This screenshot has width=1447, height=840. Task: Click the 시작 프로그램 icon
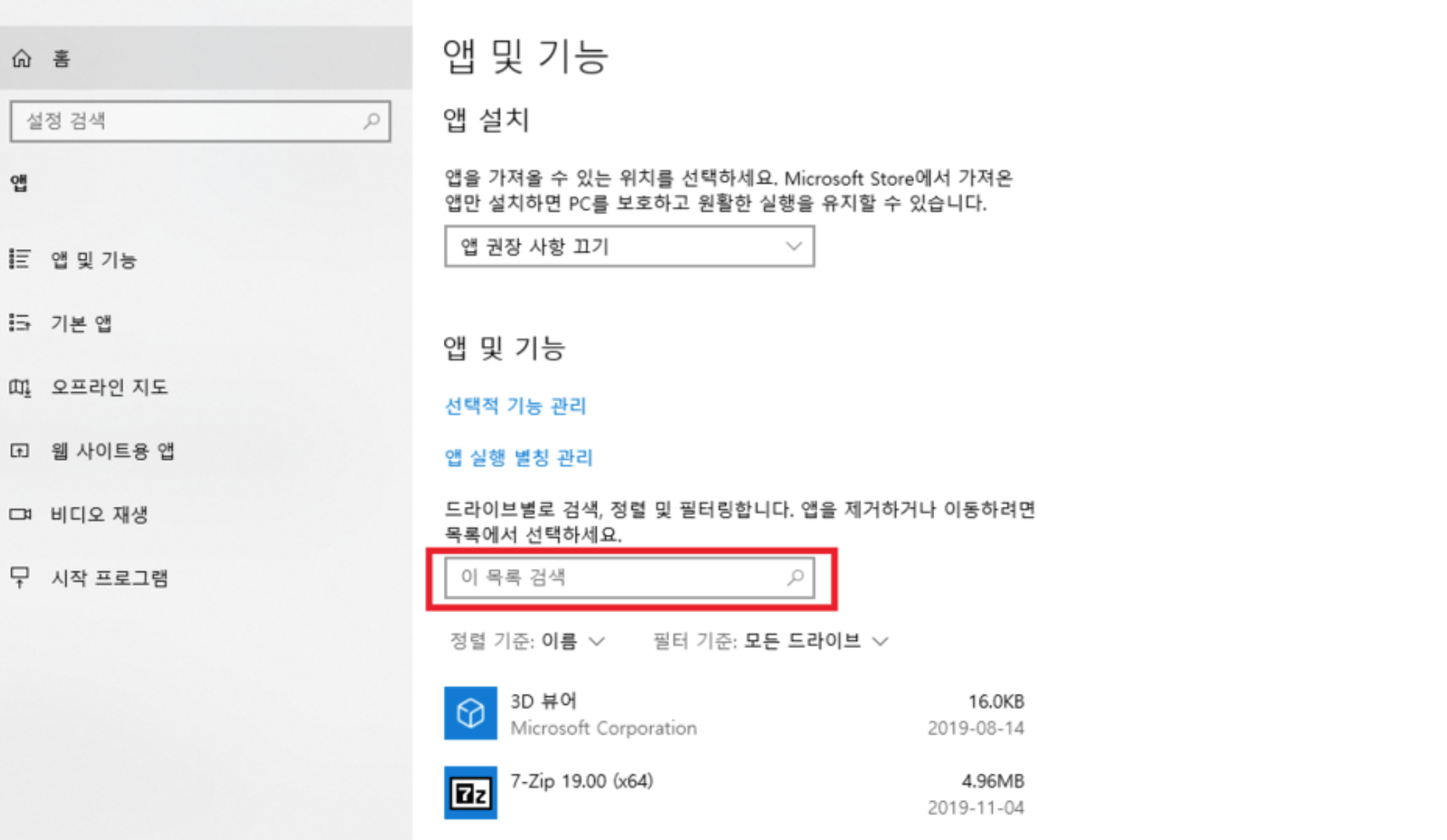click(20, 578)
